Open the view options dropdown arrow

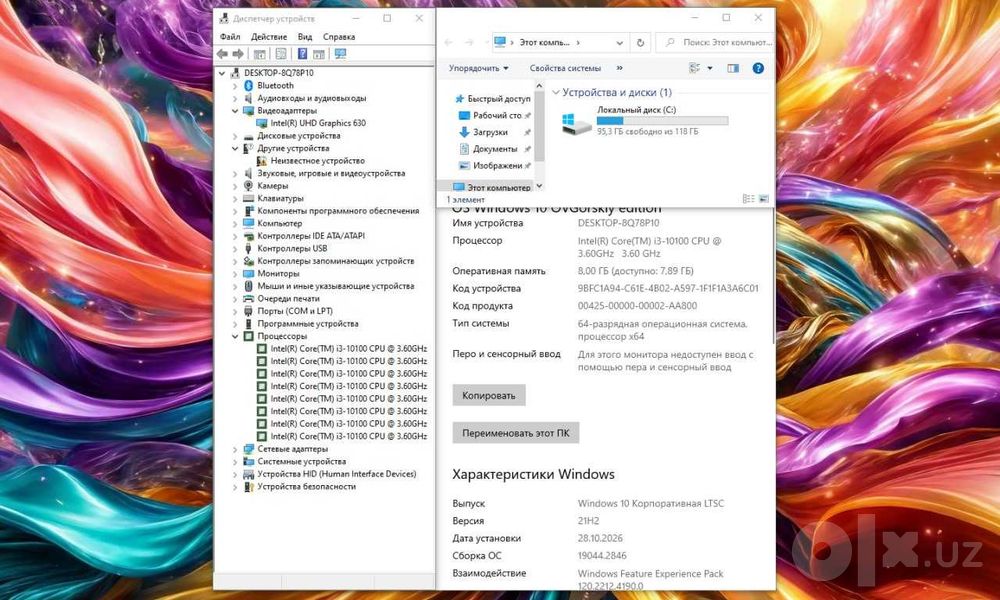click(x=710, y=68)
